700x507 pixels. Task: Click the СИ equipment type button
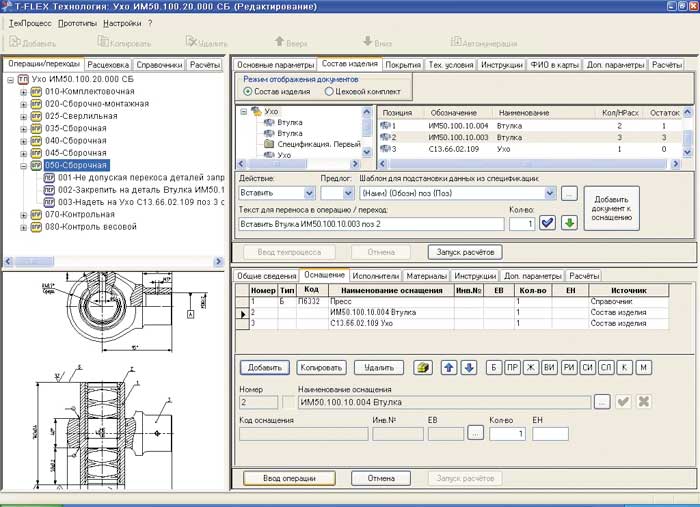588,367
